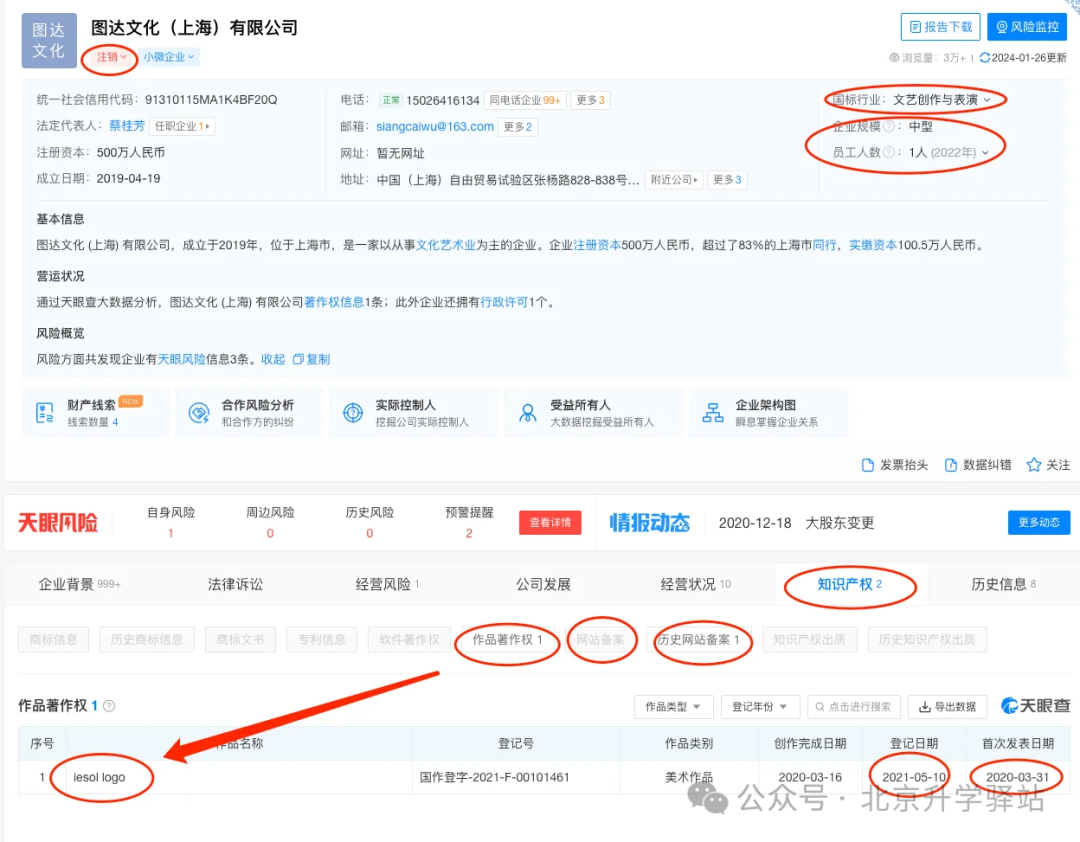
Task: Expand the 小微企业 tag dropdown
Action: pos(169,57)
